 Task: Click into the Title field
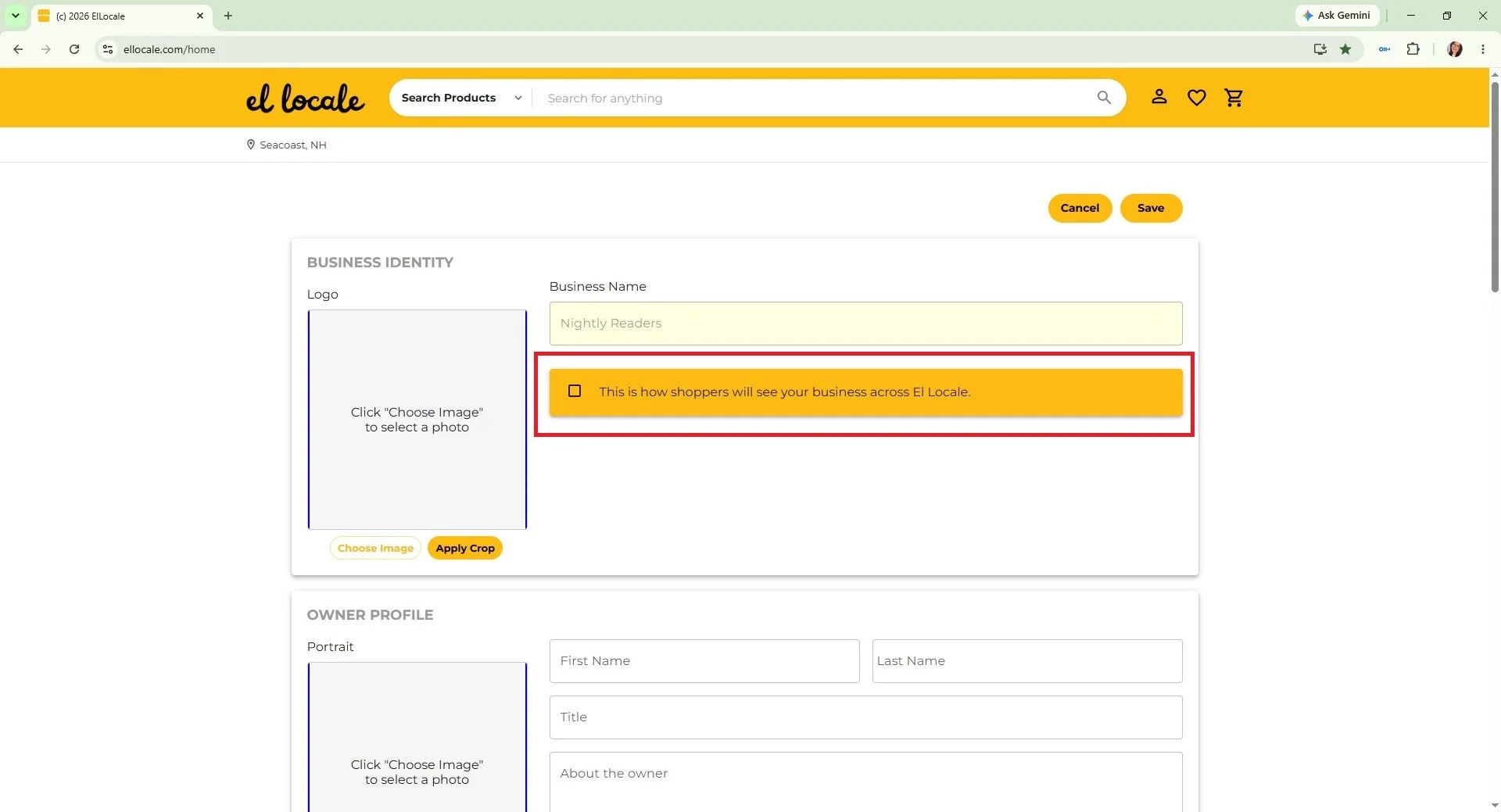tap(865, 717)
